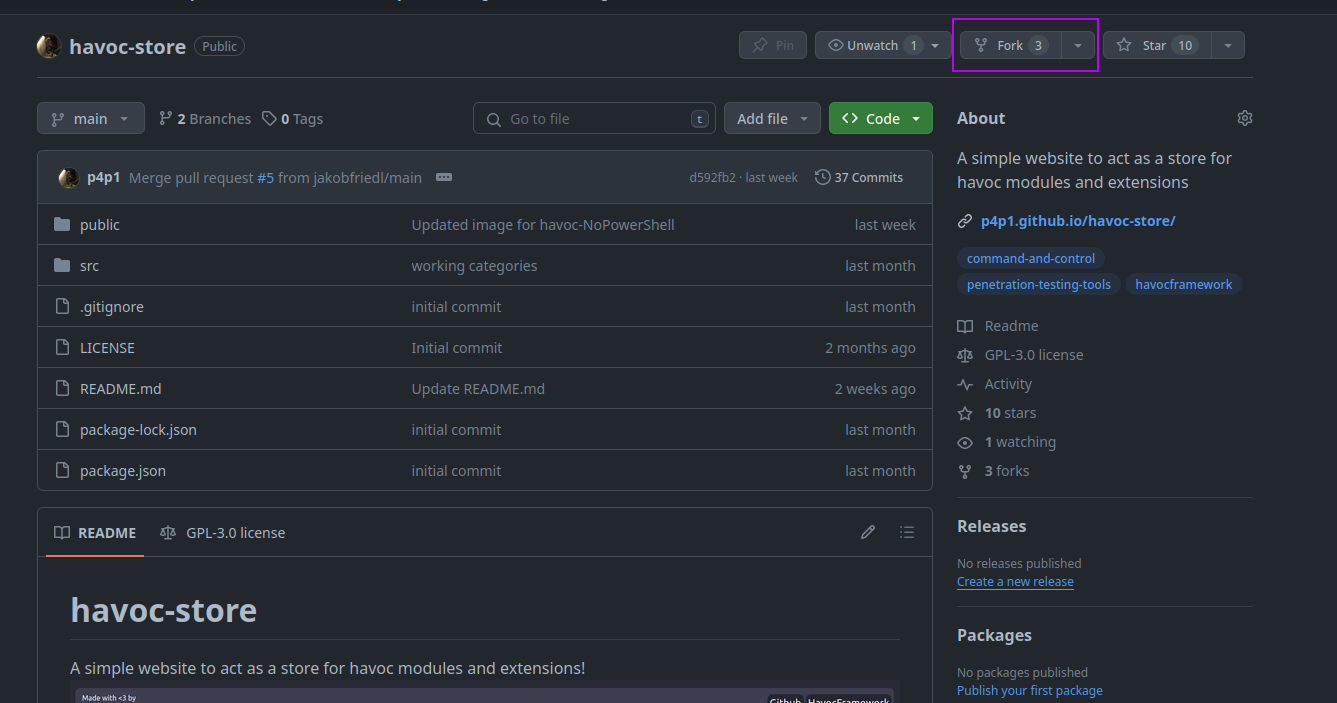Open the 37 Commits history
1337x703 pixels.
click(859, 177)
